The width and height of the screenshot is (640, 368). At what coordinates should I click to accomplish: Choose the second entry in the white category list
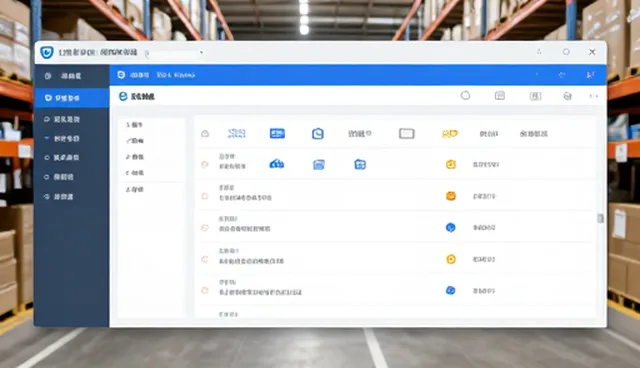coord(135,141)
